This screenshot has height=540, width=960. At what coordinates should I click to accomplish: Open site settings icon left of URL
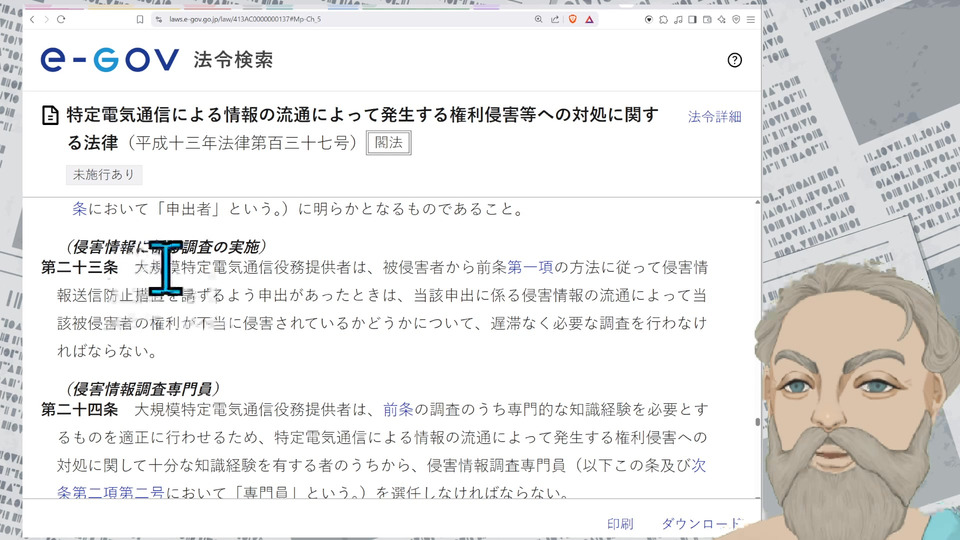tap(159, 20)
